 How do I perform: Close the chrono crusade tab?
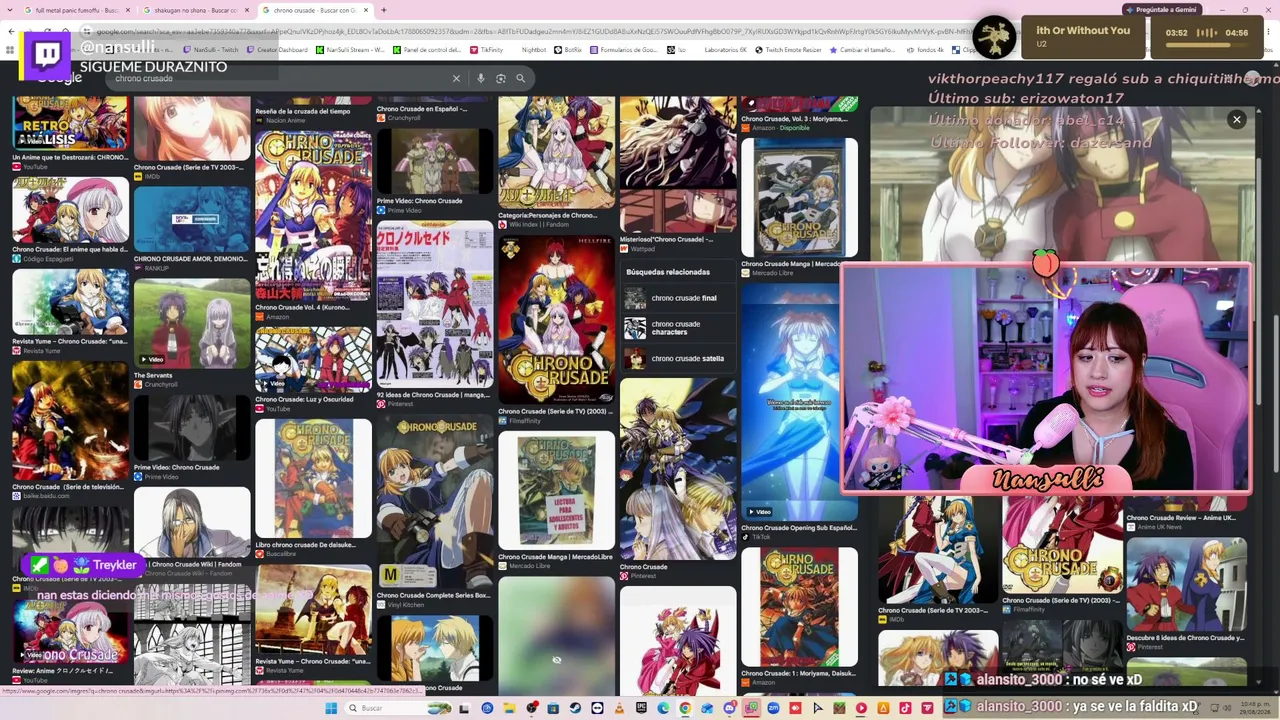(x=366, y=10)
